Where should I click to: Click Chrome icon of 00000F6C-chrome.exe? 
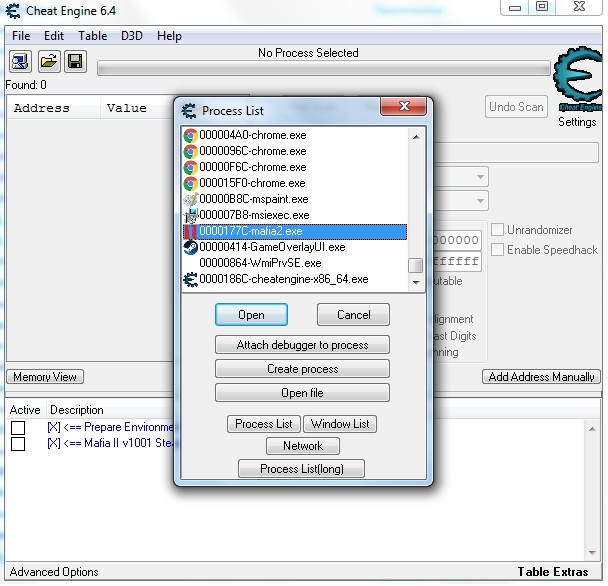coord(190,167)
